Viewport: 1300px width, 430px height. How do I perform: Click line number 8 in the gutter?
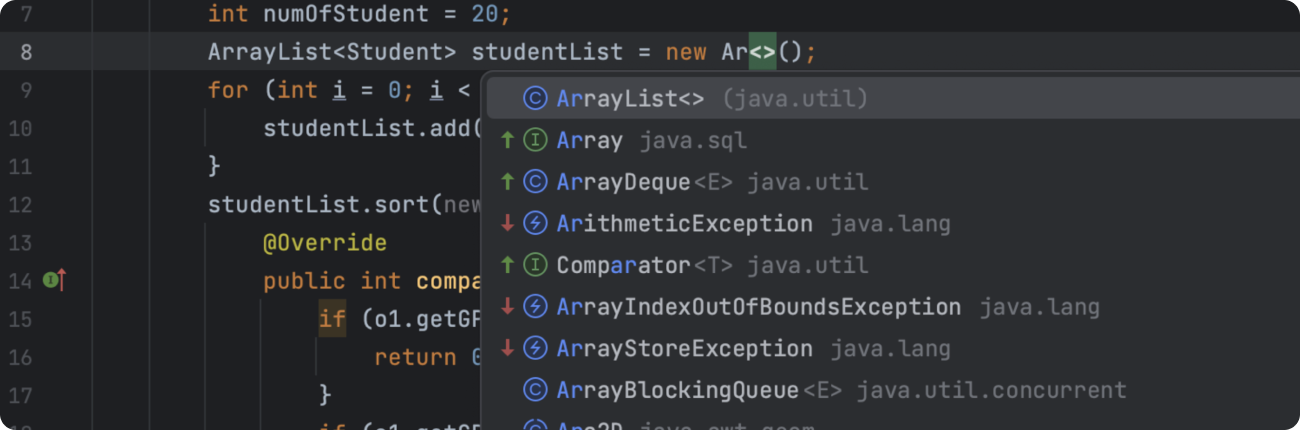point(26,52)
